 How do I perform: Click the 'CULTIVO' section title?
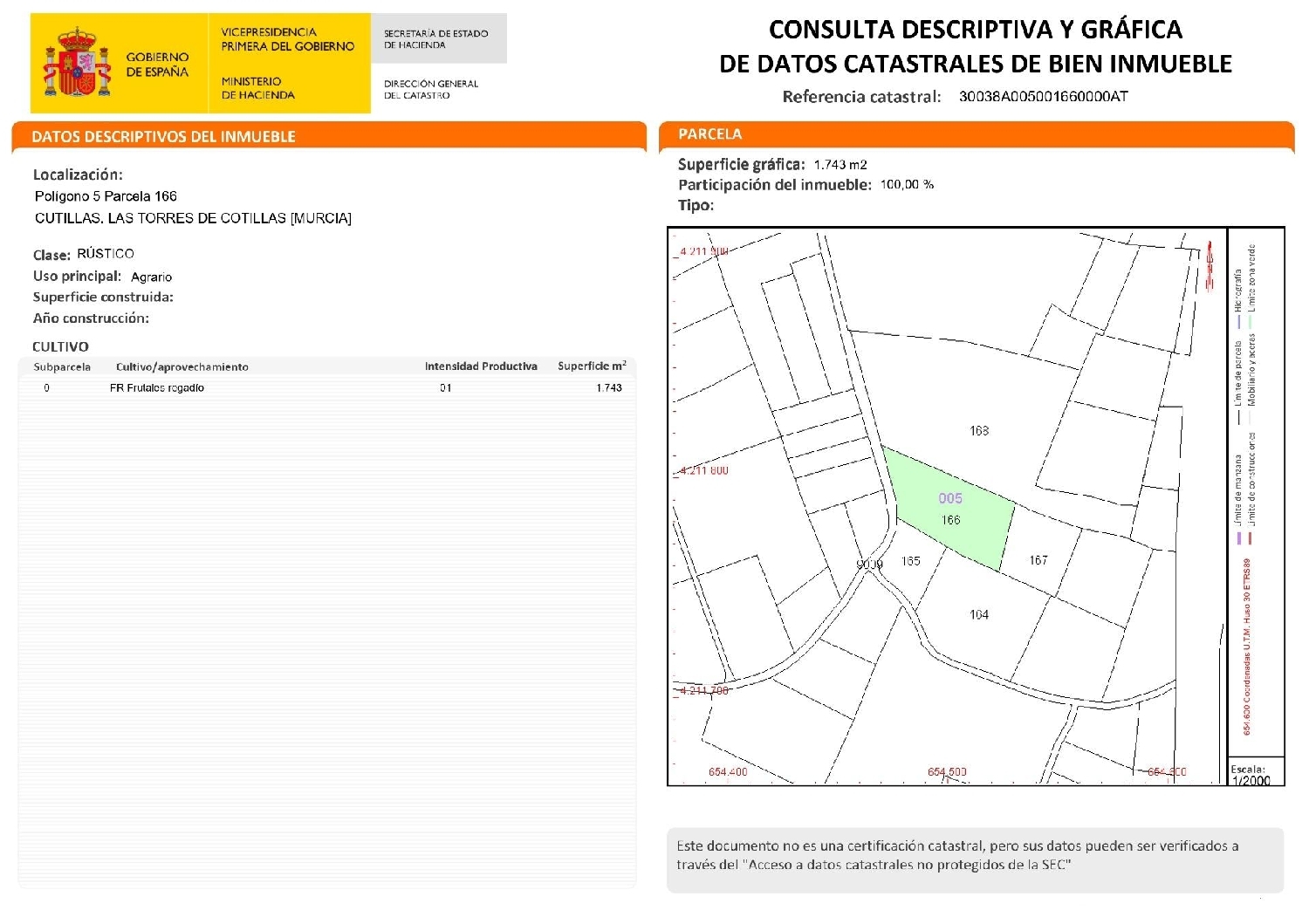pos(60,346)
